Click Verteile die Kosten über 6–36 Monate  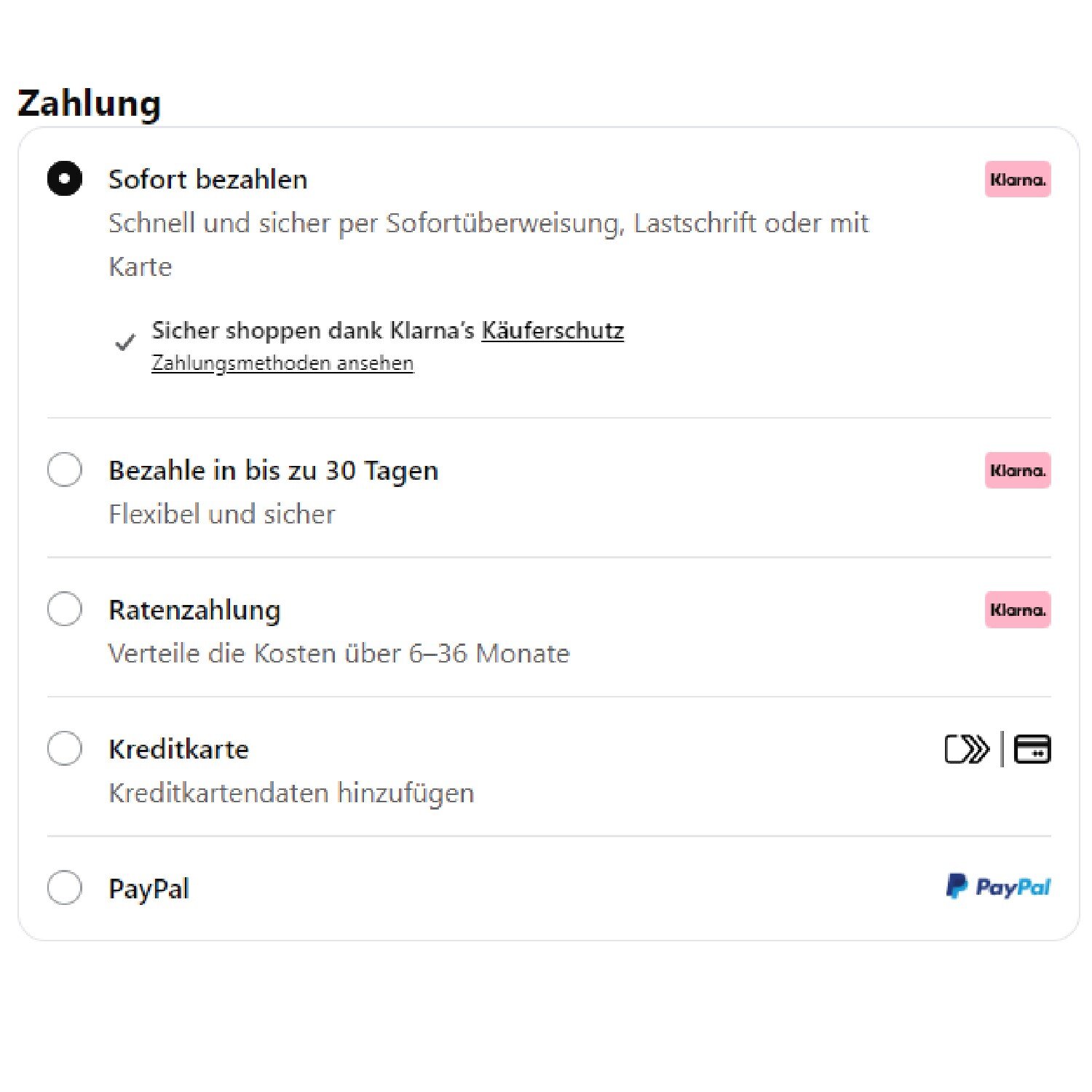tap(339, 653)
